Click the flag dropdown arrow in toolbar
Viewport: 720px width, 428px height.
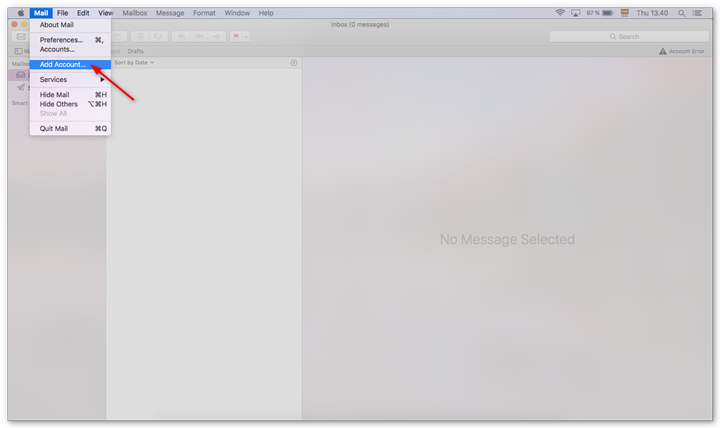click(246, 36)
